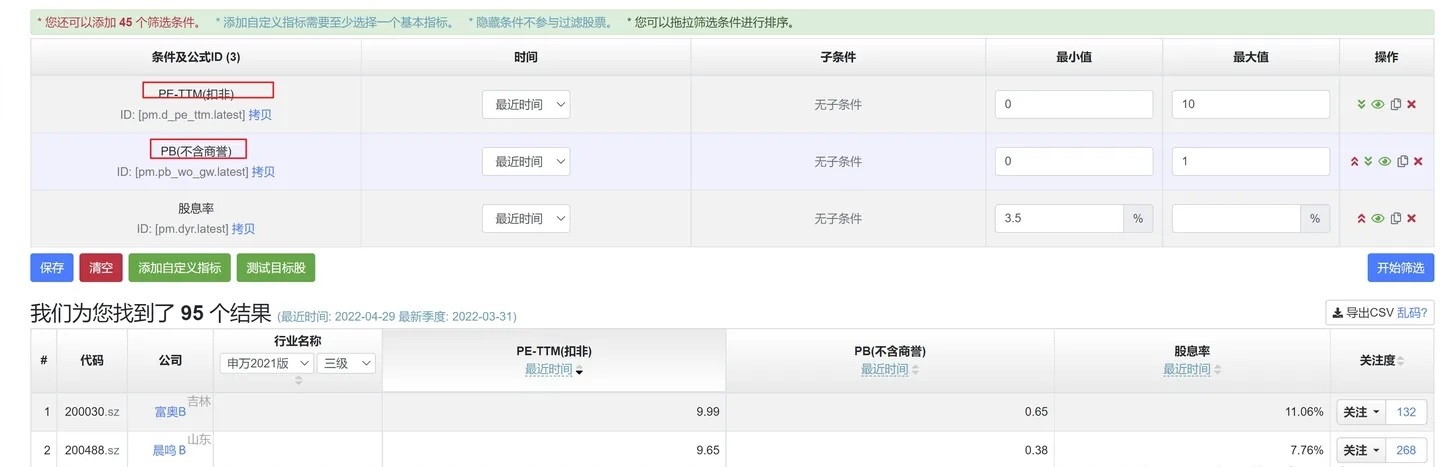Click the 添加自定义指标 button

click(x=179, y=268)
